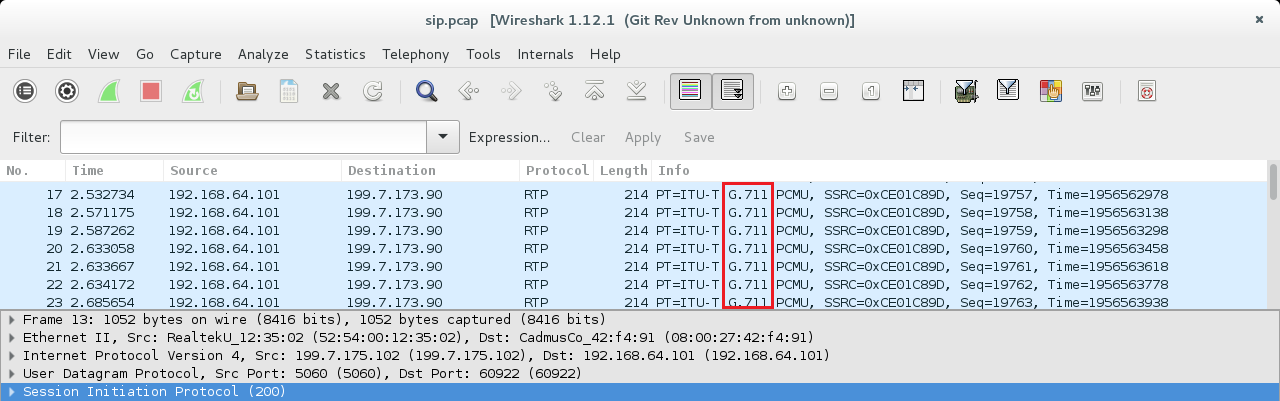Open Wireshark preferences
Viewport: 1280px width, 401px height.
1092,91
